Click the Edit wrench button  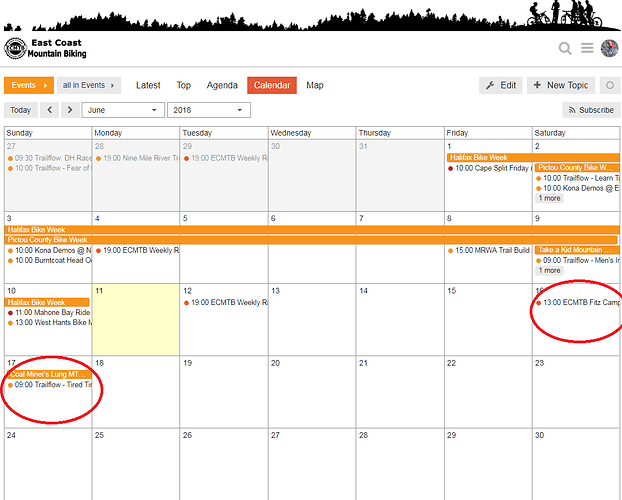pyautogui.click(x=501, y=85)
